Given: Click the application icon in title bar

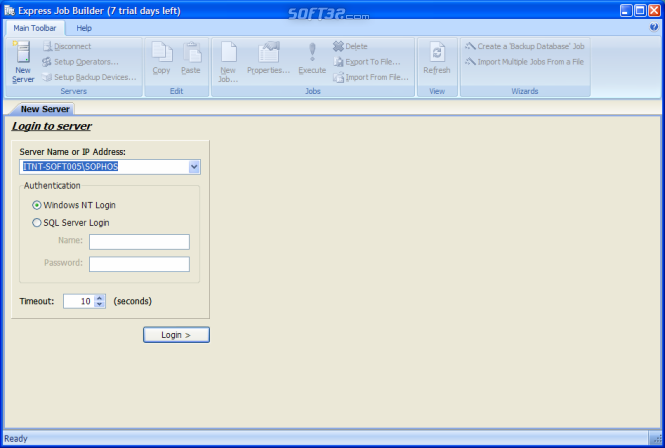Looking at the screenshot, I should click(9, 11).
